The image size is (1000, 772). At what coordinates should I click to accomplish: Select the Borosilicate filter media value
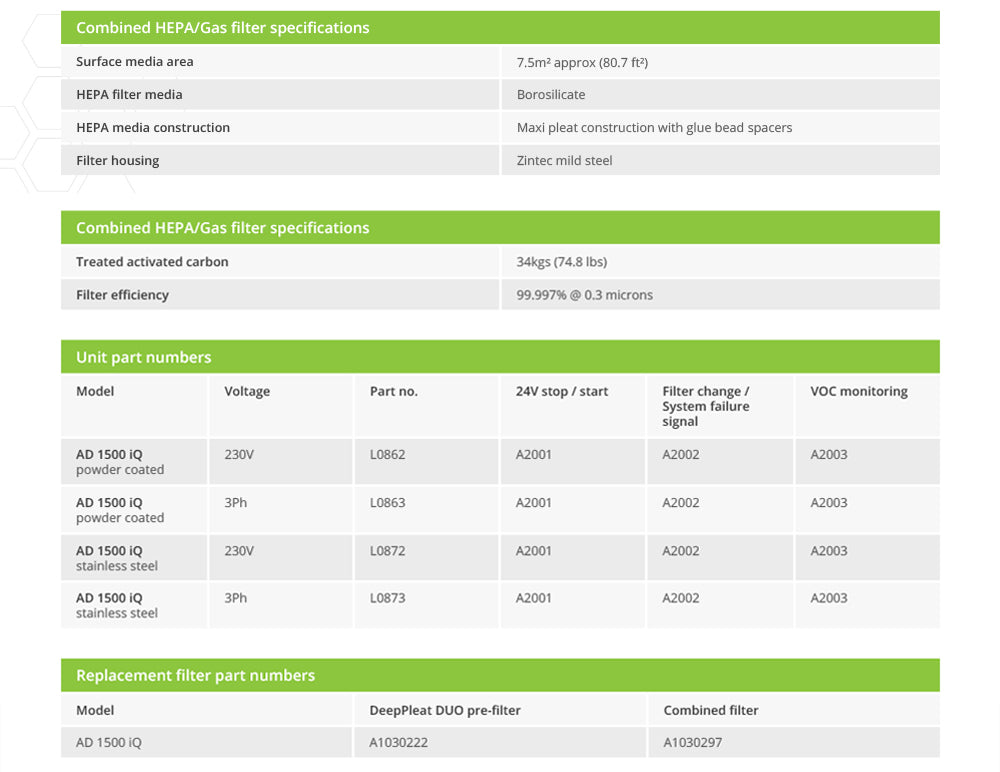coord(551,95)
